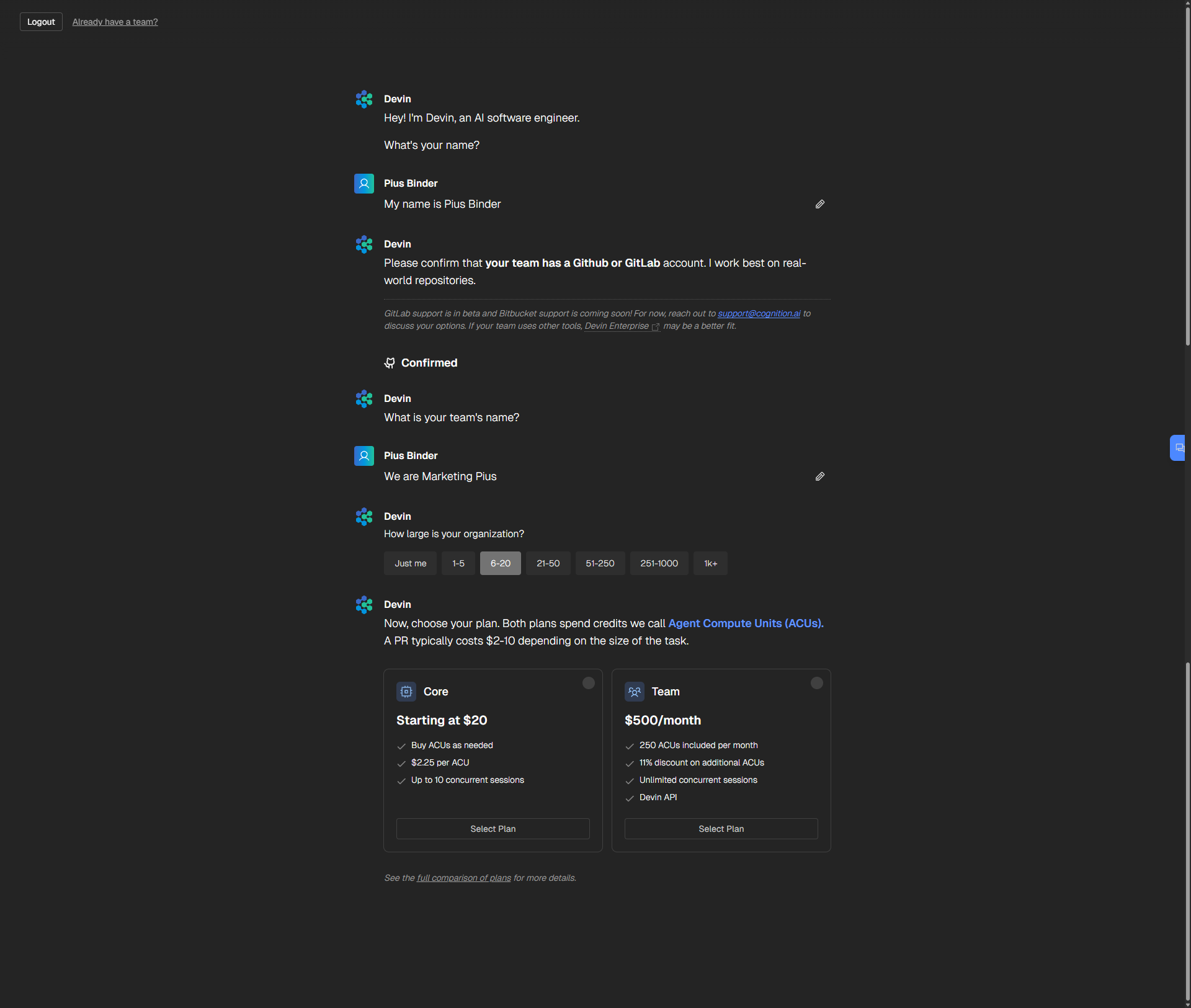Click the edit pencil beside team name message
The height and width of the screenshot is (1008, 1191).
point(819,477)
